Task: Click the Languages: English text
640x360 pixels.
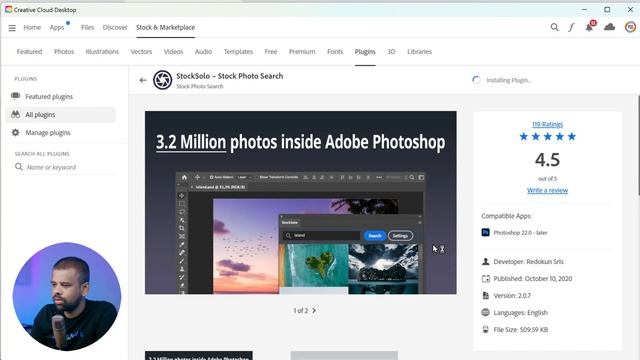Action: pyautogui.click(x=520, y=313)
